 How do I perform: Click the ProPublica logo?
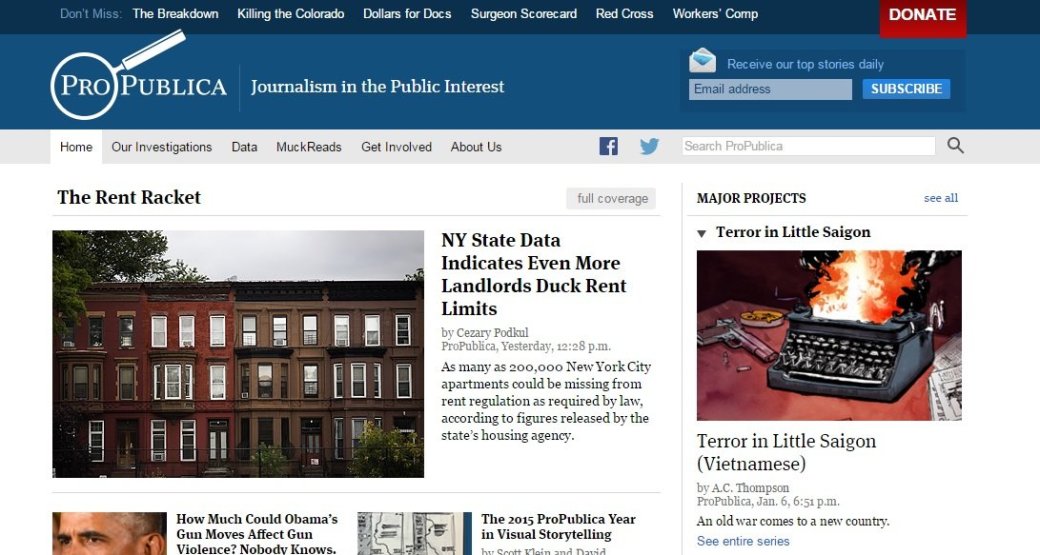pyautogui.click(x=139, y=76)
